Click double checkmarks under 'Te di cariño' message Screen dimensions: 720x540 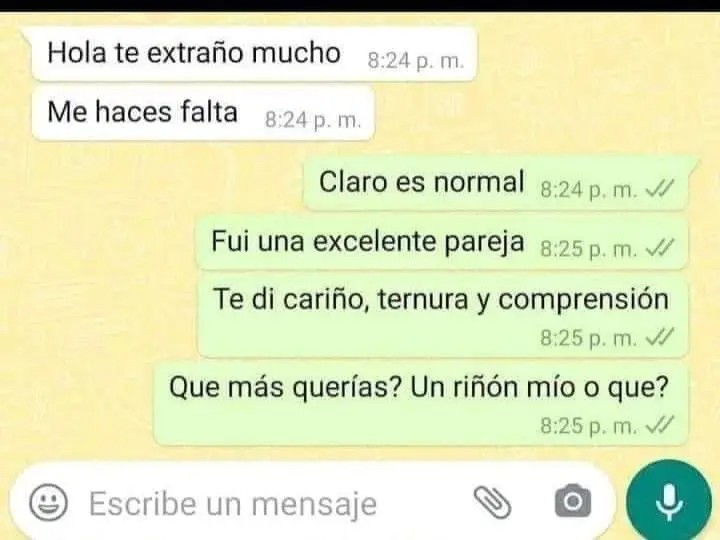pos(659,338)
